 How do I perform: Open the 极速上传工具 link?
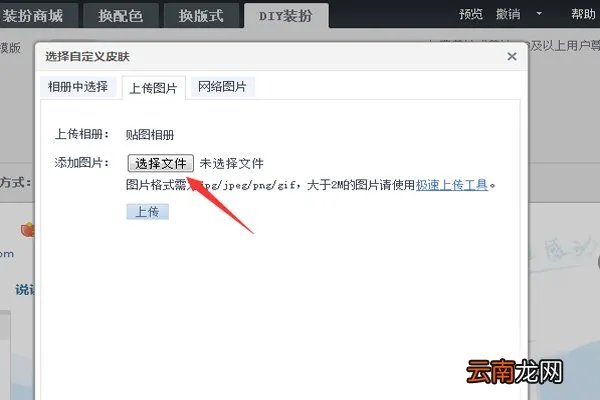[452, 185]
